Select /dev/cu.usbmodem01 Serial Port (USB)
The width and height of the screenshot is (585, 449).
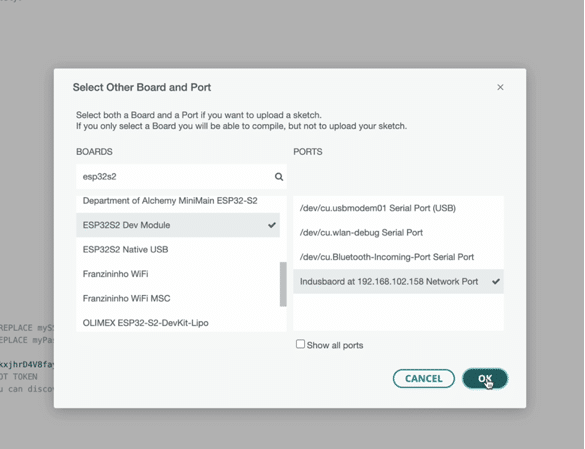(x=398, y=208)
